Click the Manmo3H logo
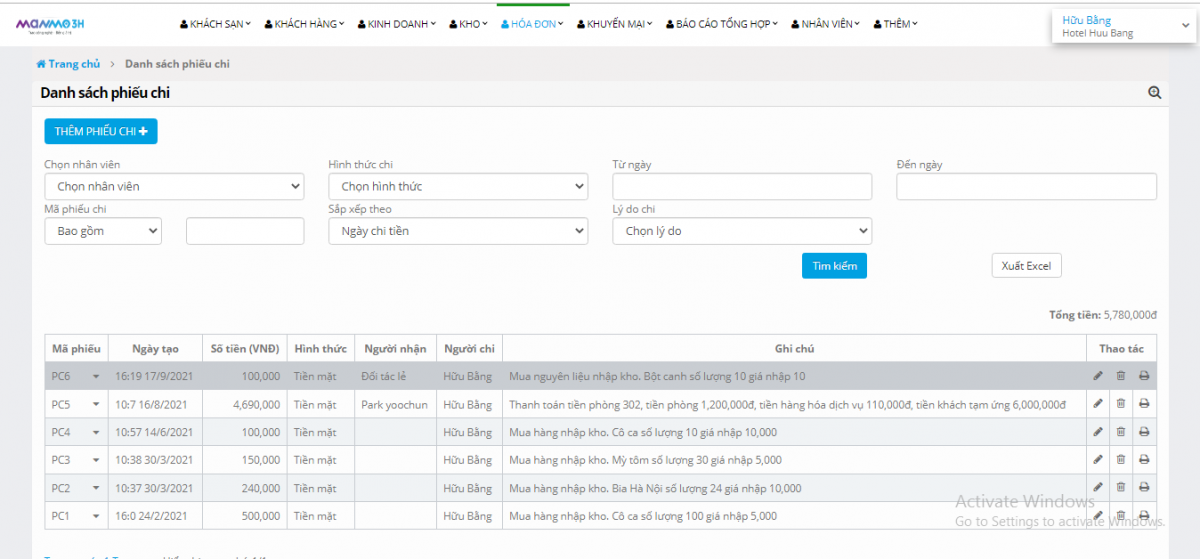 coord(50,24)
